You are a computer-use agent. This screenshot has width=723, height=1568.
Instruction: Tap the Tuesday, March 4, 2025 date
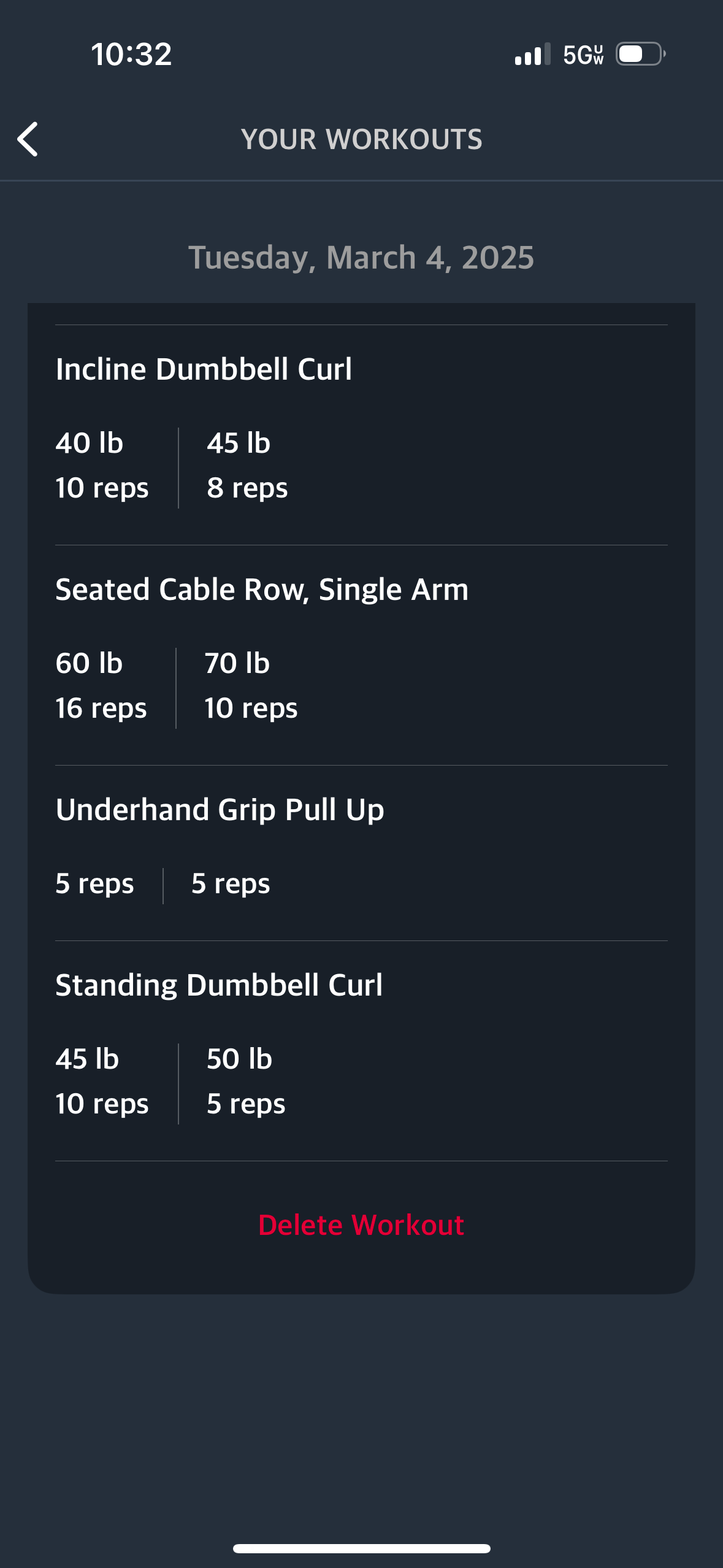tap(361, 257)
